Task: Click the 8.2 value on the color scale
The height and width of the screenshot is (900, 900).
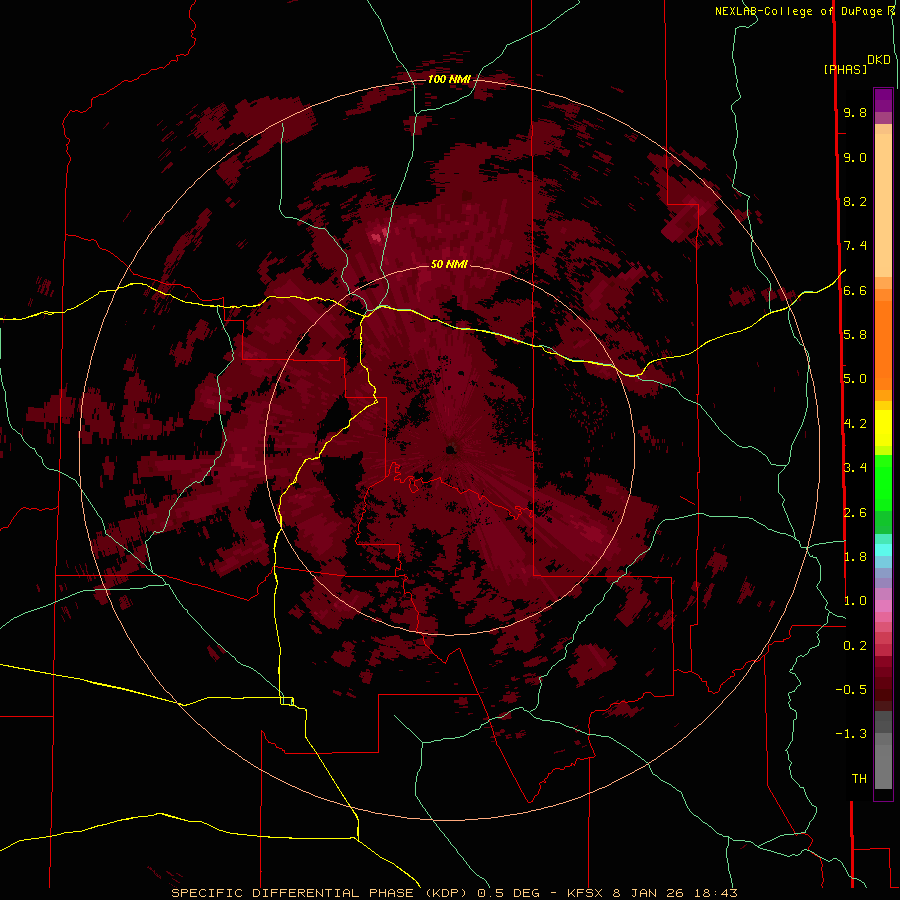Action: tap(855, 201)
